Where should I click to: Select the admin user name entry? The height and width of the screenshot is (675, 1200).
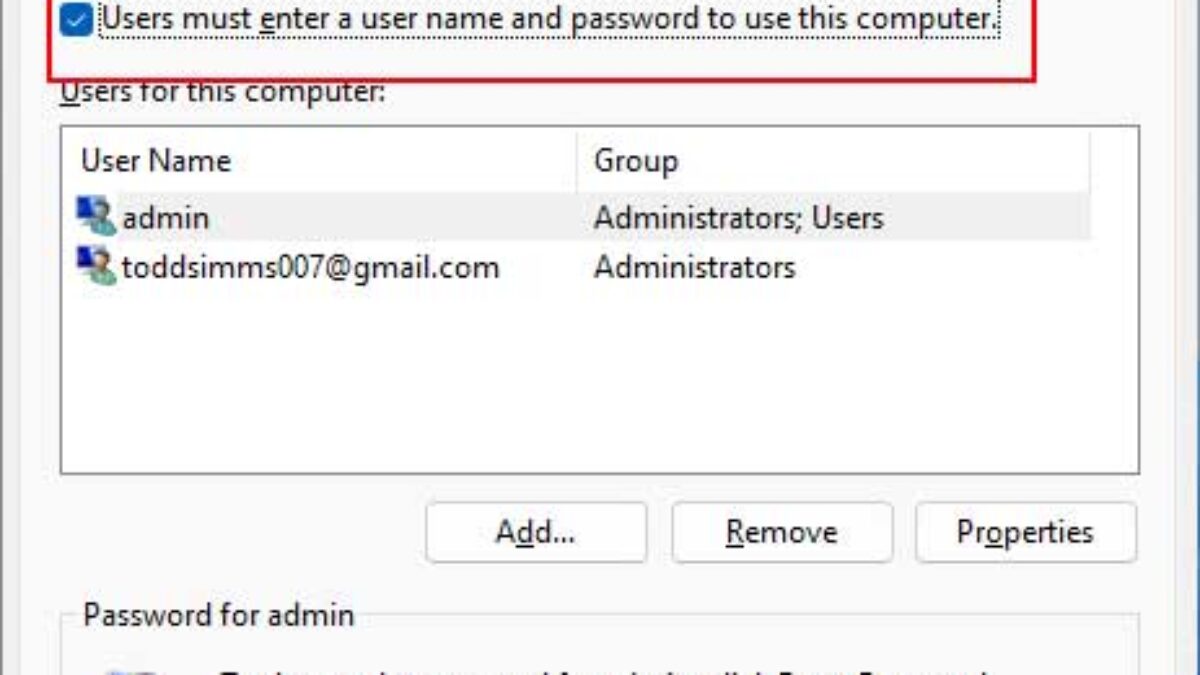[165, 218]
